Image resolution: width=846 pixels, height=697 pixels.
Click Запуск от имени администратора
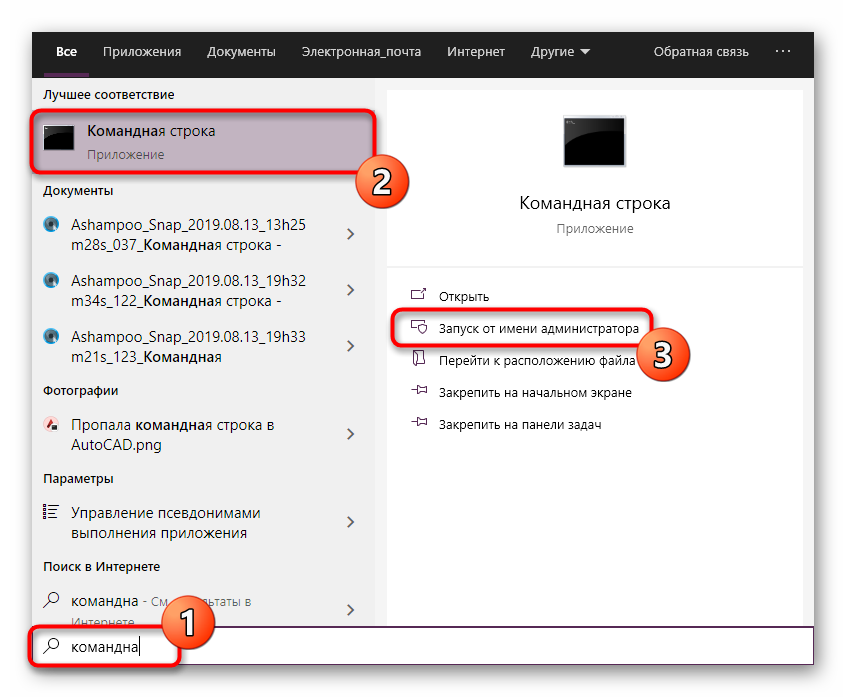(x=538, y=328)
